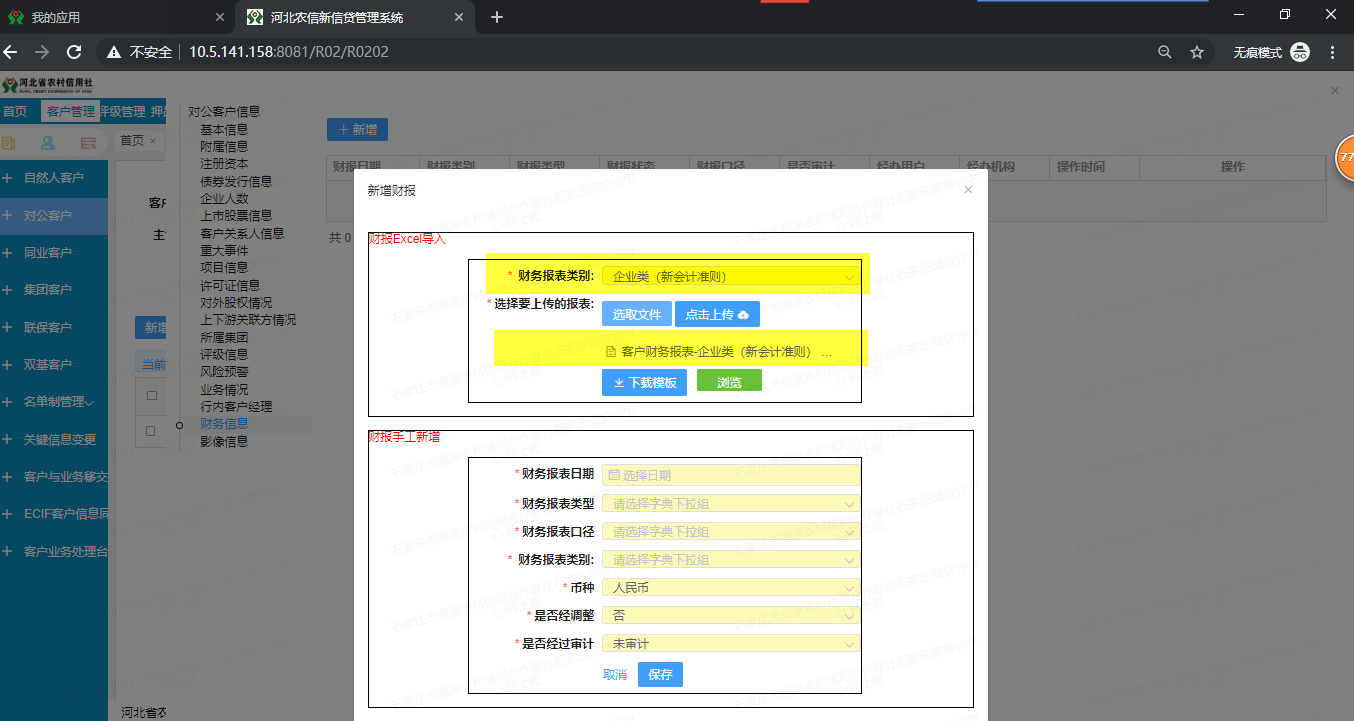
Task: Click the green 浏览 button
Action: coord(728,381)
